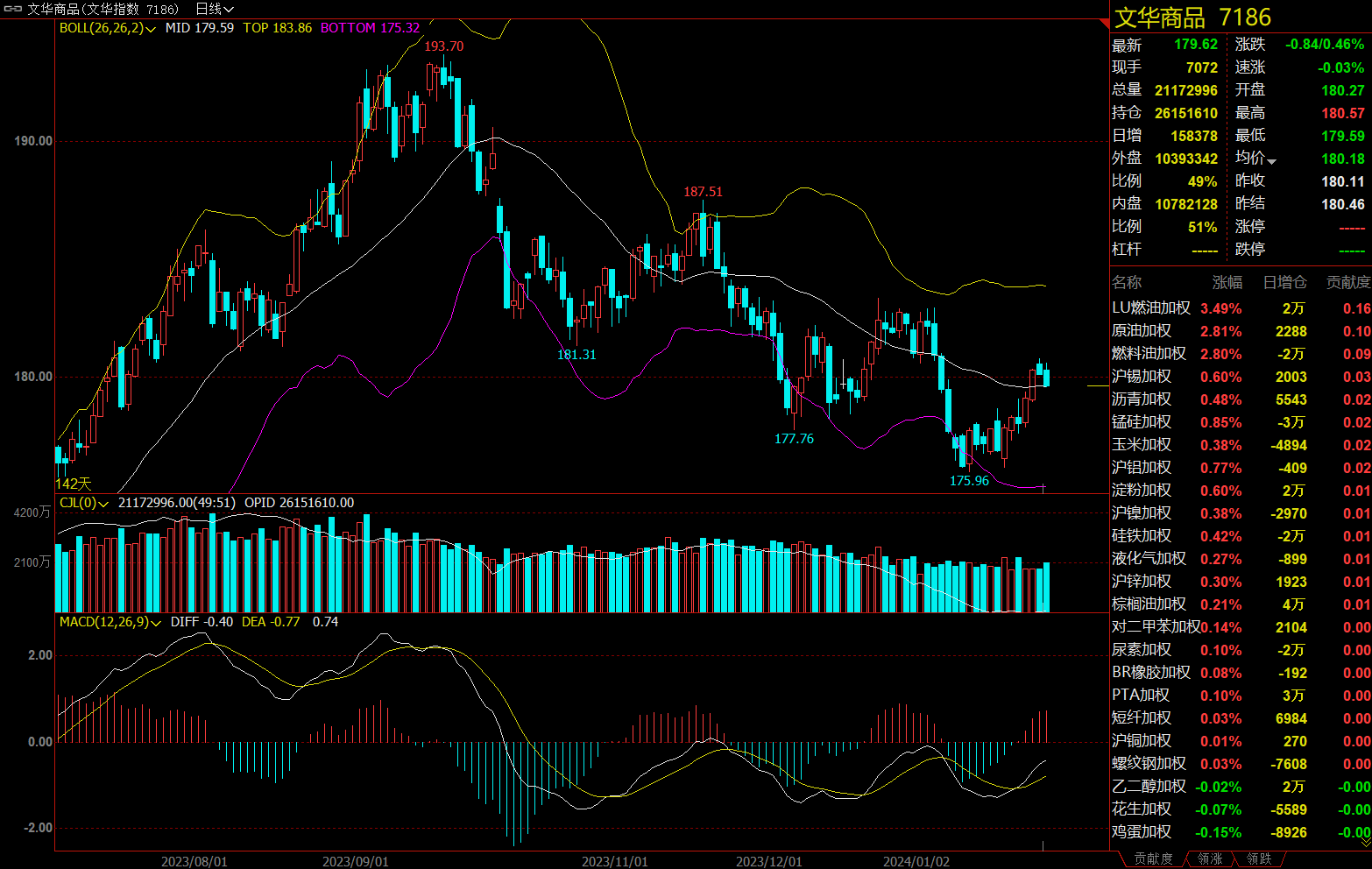Select the 淀粉加权 row
Image resolution: width=1372 pixels, height=869 pixels.
[1241, 491]
